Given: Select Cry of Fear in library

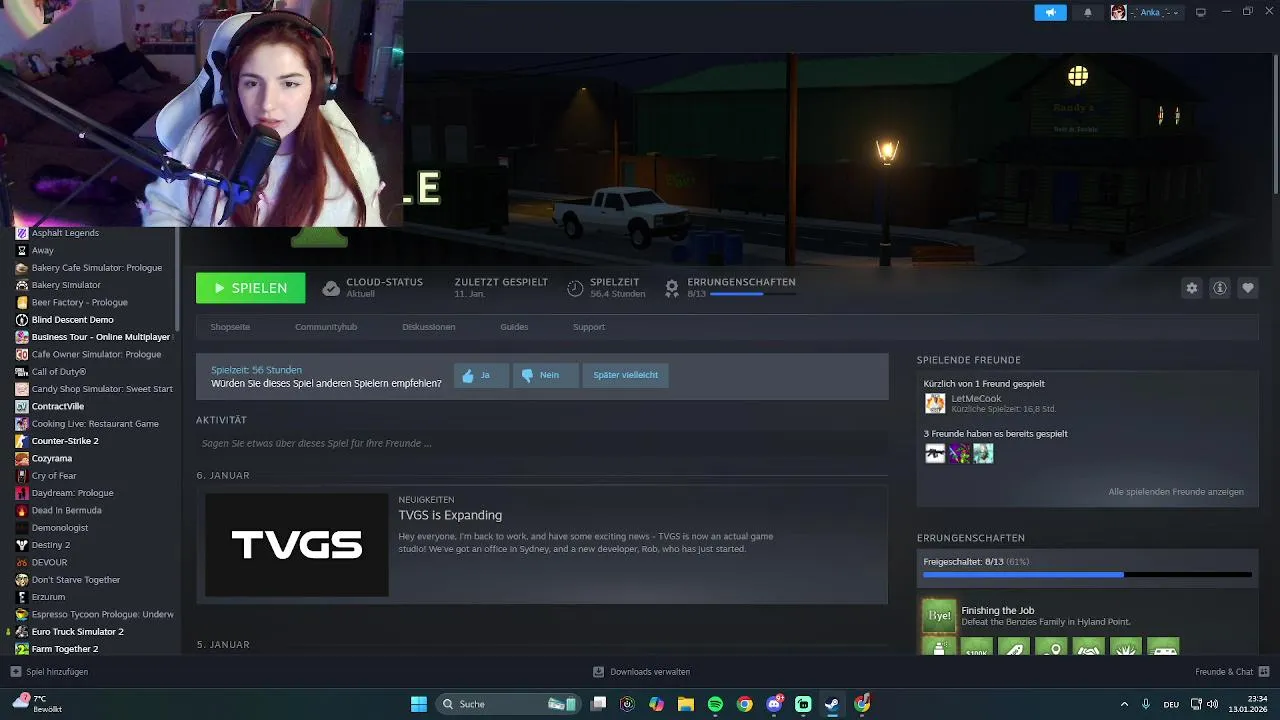Looking at the screenshot, I should tap(54, 476).
